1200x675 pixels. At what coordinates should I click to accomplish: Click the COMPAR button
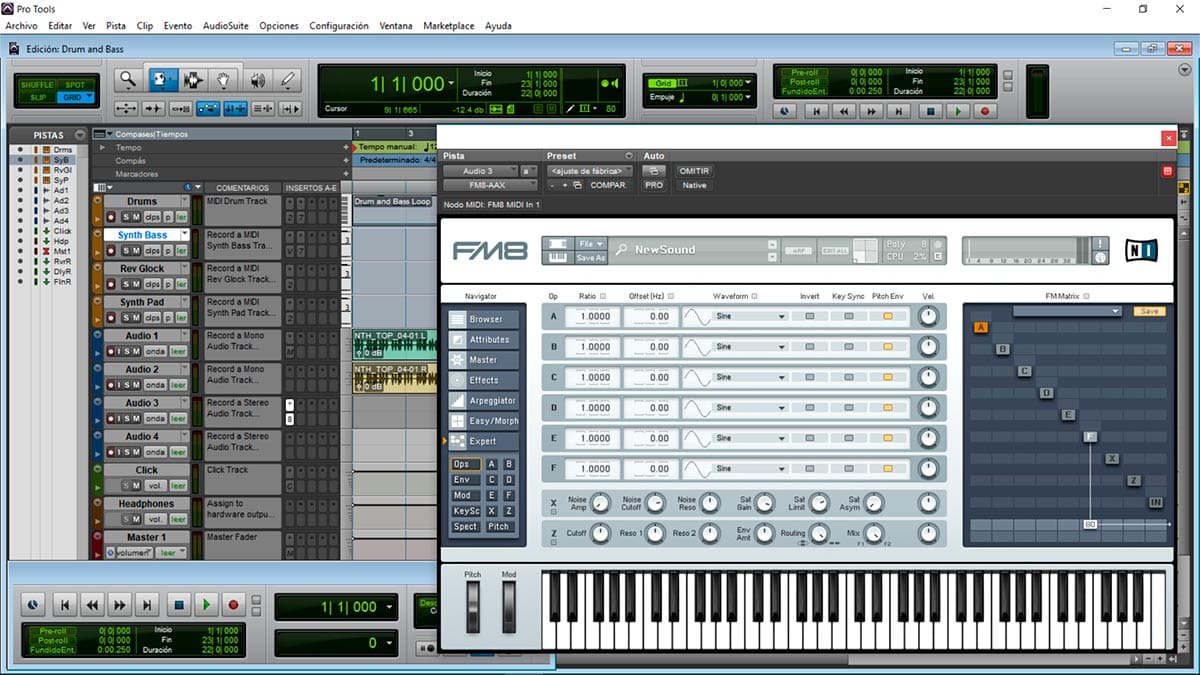609,185
